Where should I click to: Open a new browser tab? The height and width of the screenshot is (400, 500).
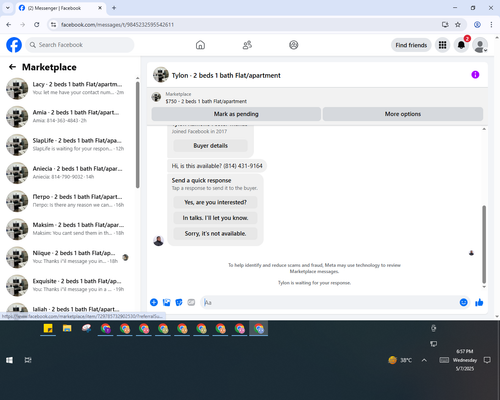[114, 8]
